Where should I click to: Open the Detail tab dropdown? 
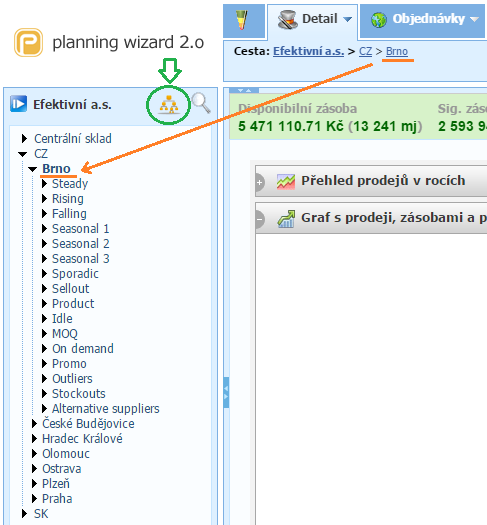(348, 19)
